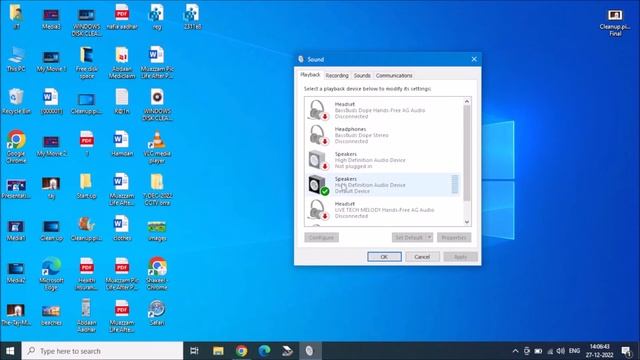Click the green-checked default Speakers icon
This screenshot has height=360, width=640.
point(318,185)
